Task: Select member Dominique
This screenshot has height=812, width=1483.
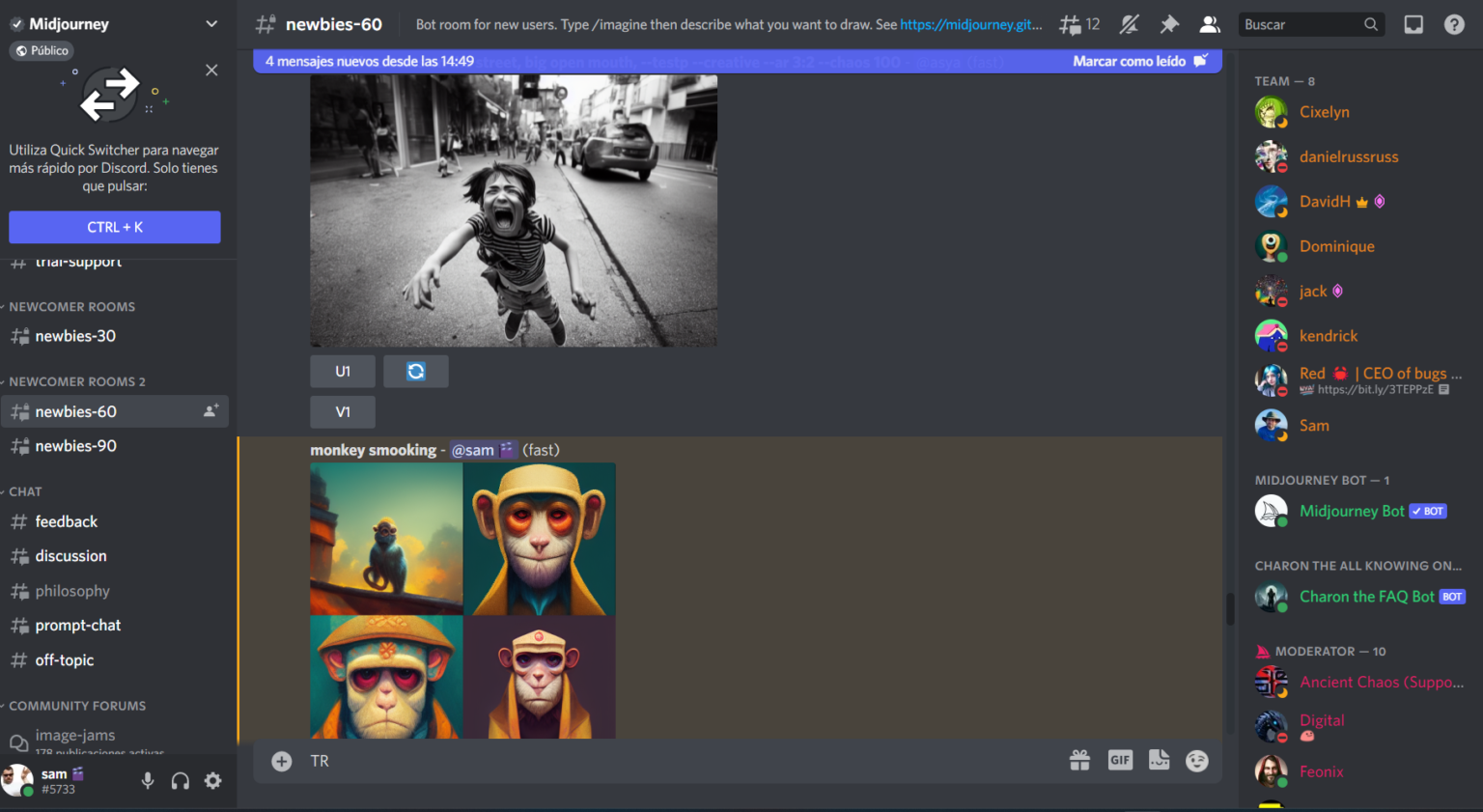Action: (1359, 246)
